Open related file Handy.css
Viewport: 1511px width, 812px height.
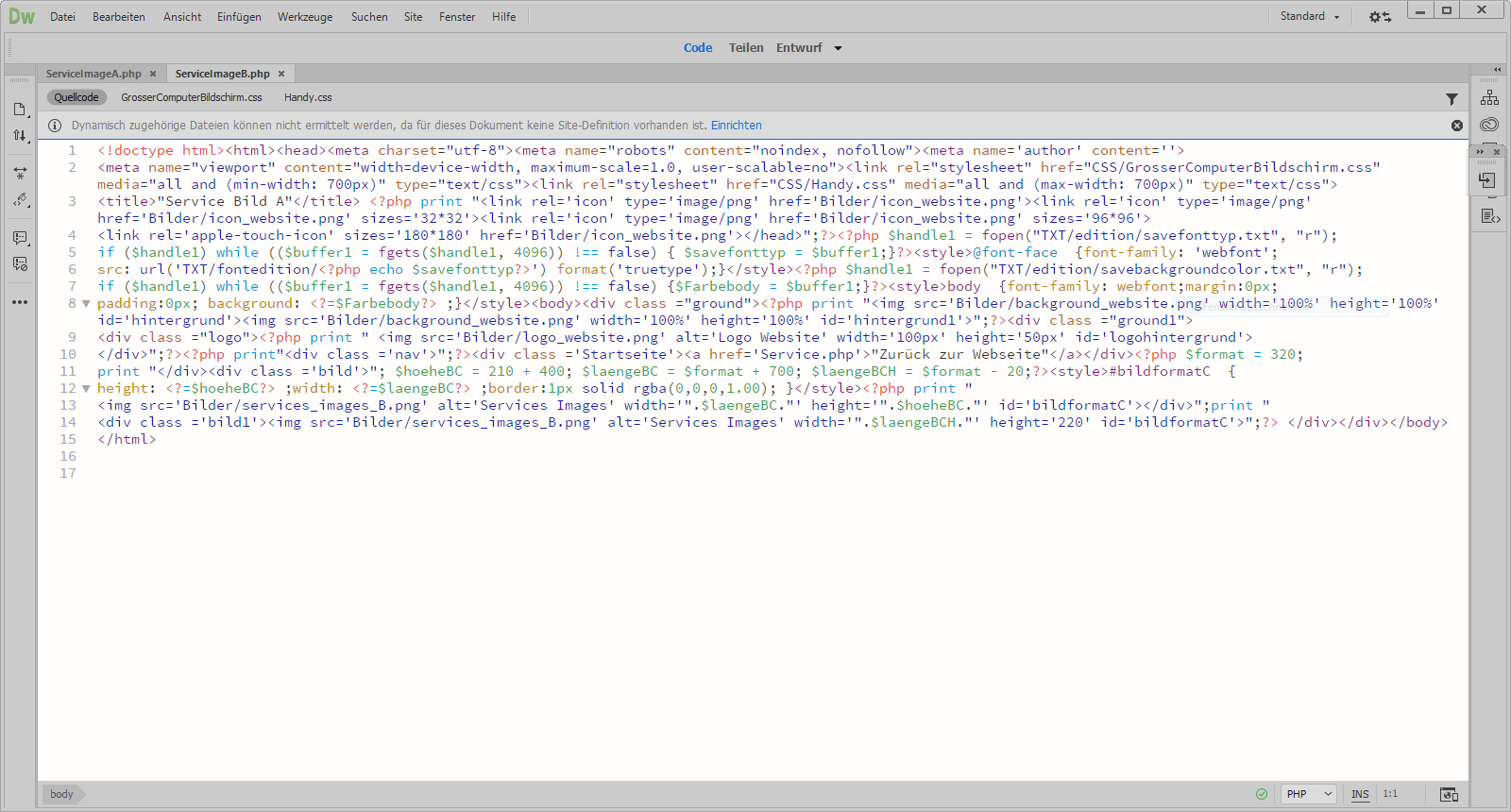click(308, 97)
